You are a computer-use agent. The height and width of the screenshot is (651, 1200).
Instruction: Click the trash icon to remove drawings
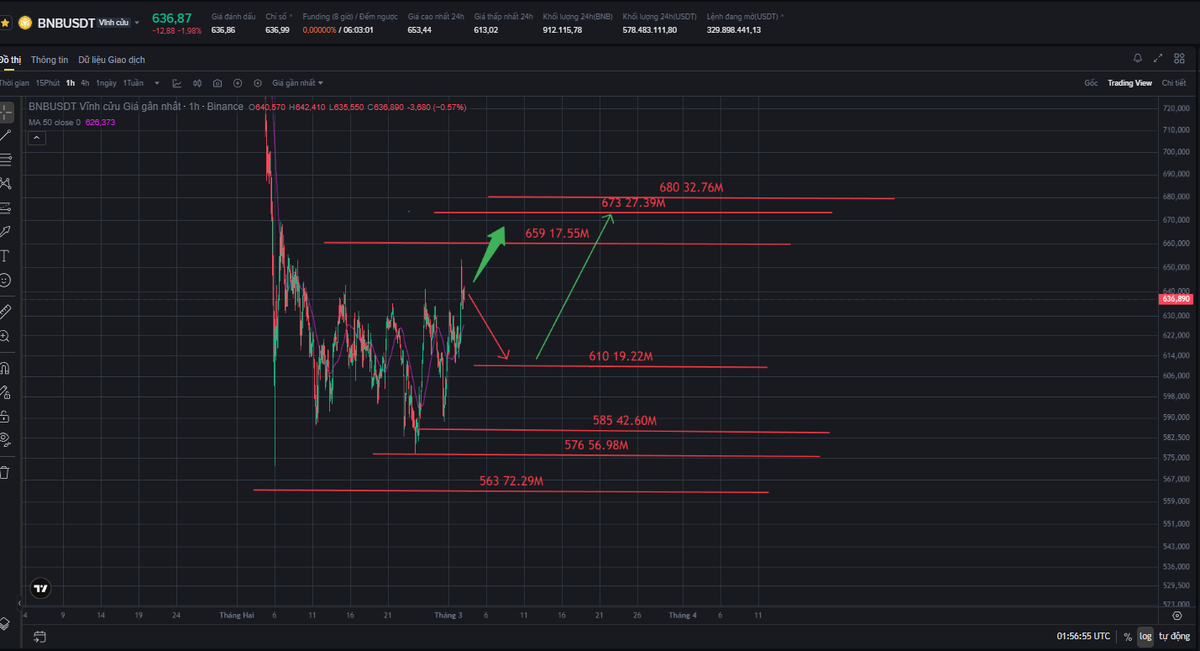pos(5,471)
